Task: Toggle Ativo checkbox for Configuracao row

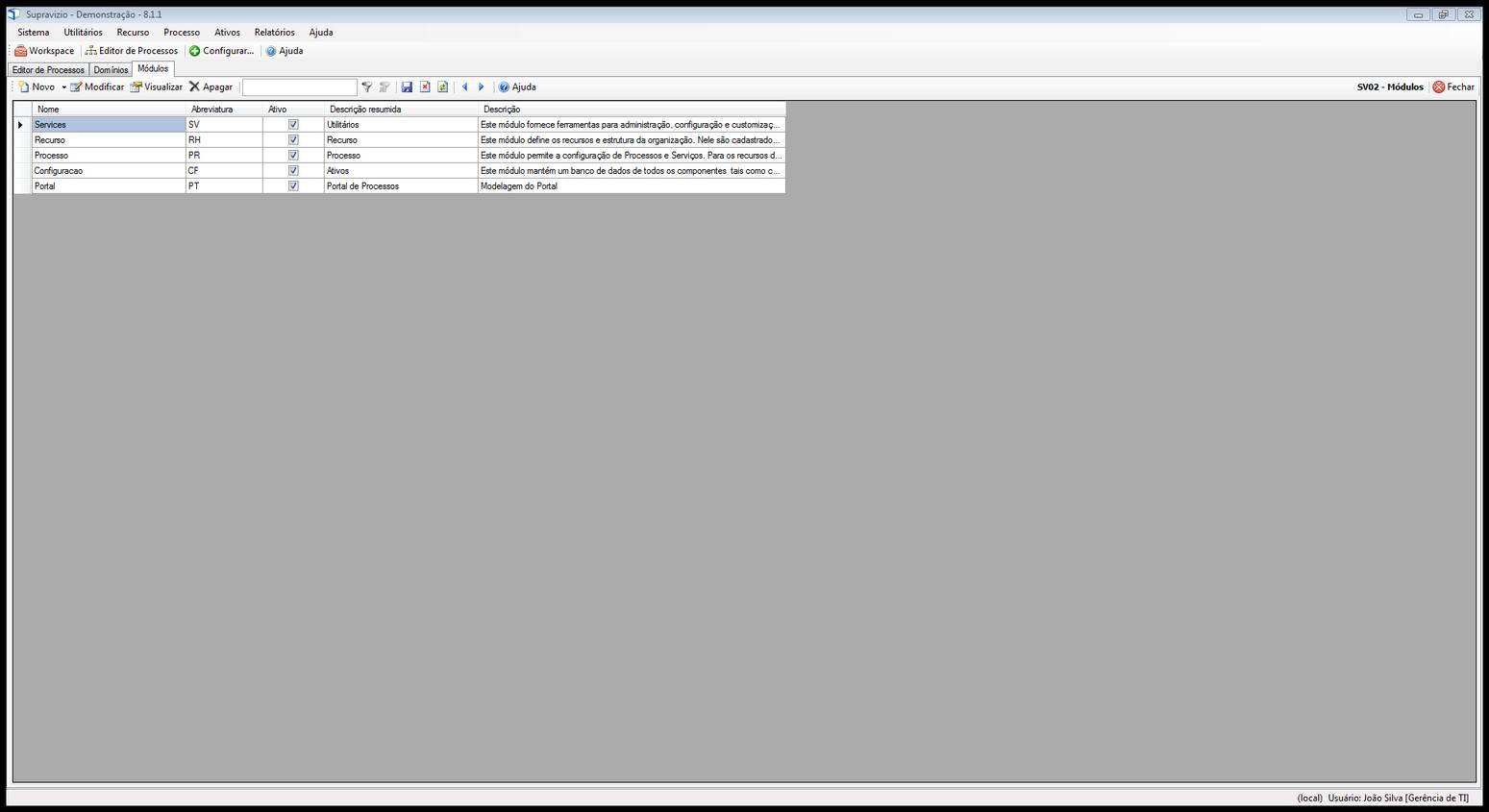Action: [293, 171]
